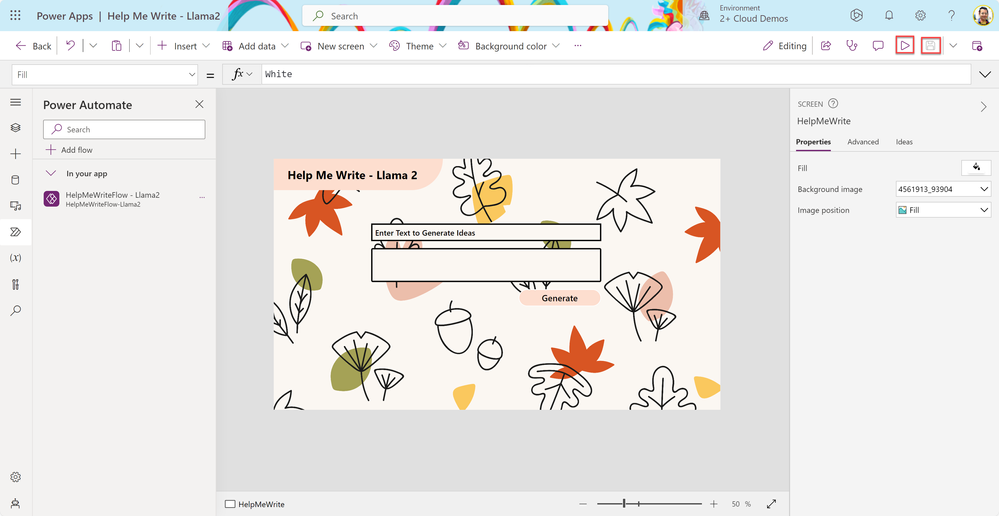This screenshot has height=516, width=999.
Task: Expand the formula bar
Action: click(x=984, y=75)
